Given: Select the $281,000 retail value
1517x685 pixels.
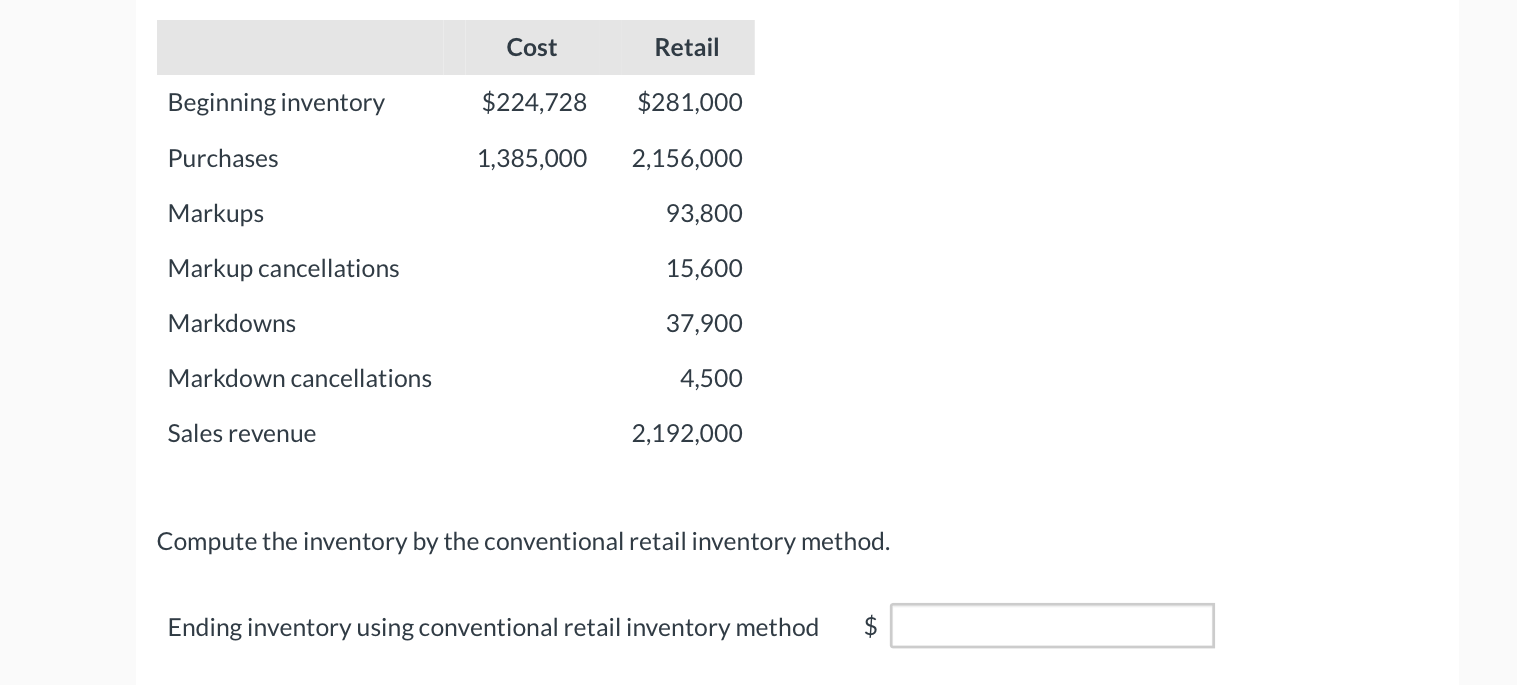Looking at the screenshot, I should click(x=689, y=102).
